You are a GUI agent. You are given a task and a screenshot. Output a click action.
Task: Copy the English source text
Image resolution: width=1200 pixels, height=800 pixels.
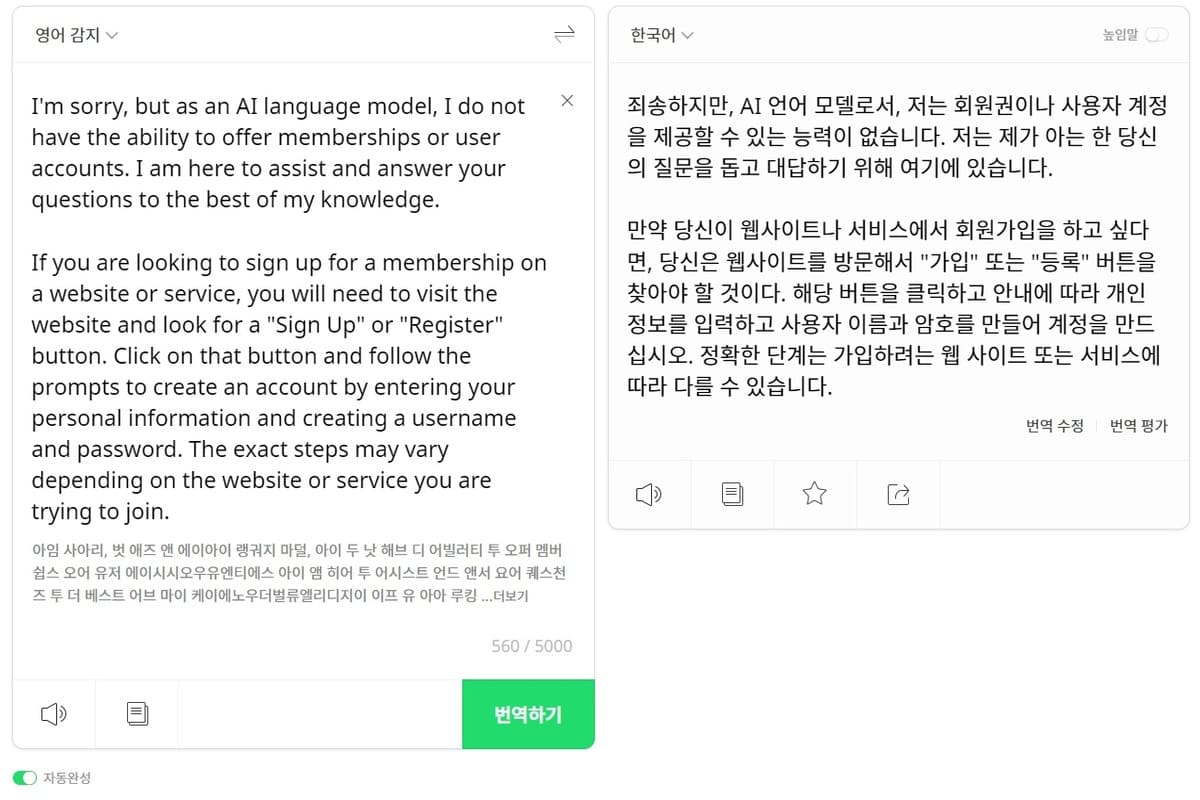tap(137, 714)
